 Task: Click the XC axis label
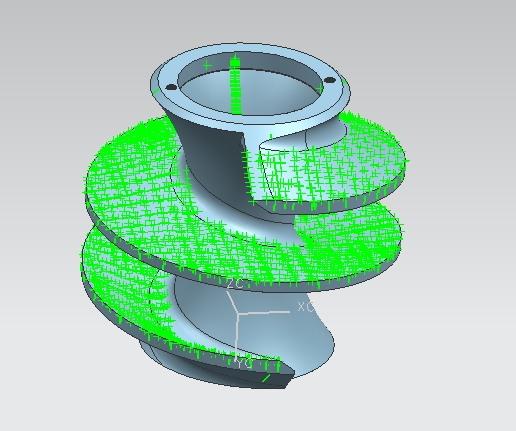click(305, 307)
